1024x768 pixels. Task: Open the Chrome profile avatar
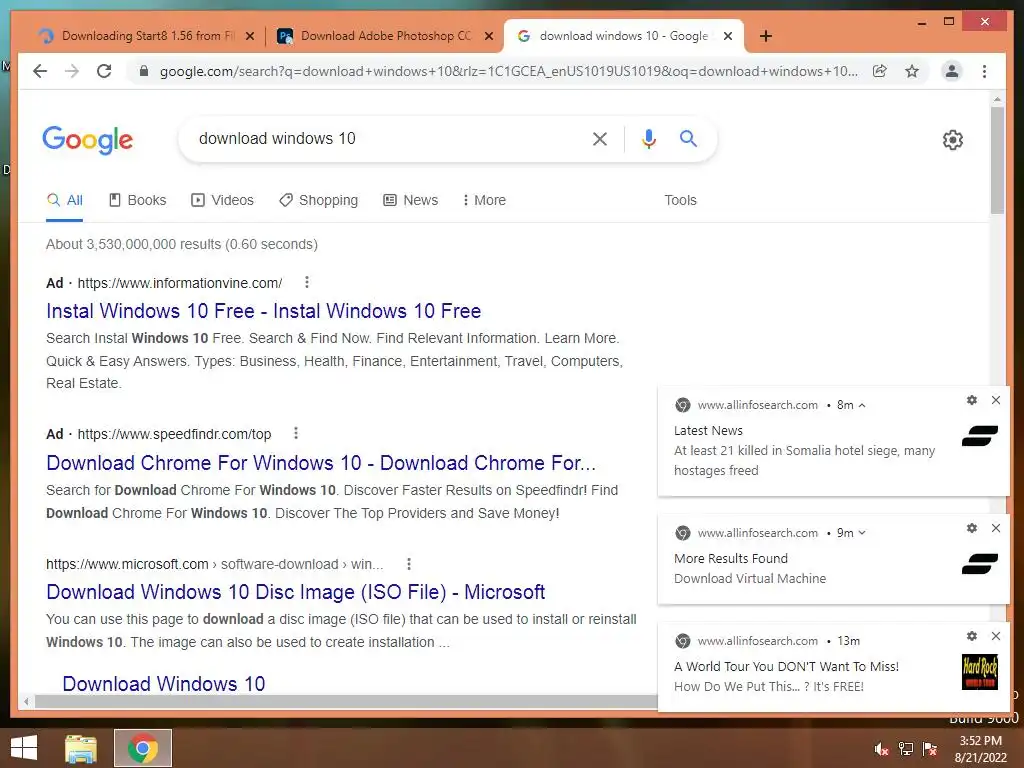952,71
